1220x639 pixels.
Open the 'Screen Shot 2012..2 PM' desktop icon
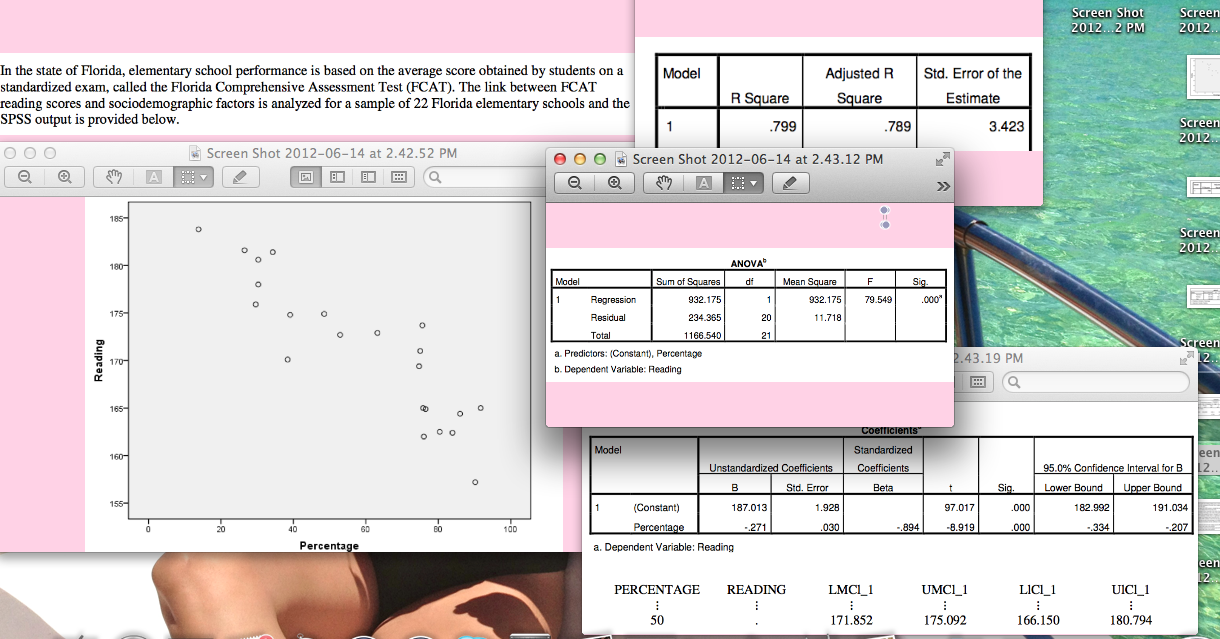(x=1107, y=18)
